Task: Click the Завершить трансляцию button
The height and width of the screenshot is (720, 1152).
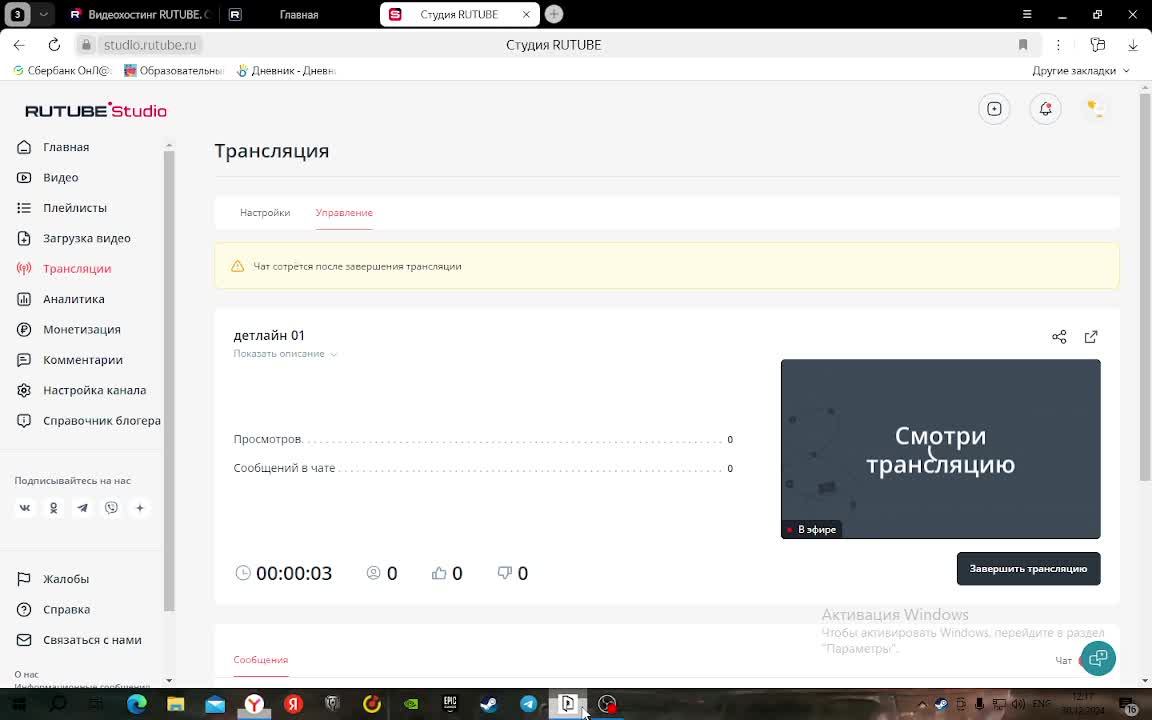Action: [1028, 569]
